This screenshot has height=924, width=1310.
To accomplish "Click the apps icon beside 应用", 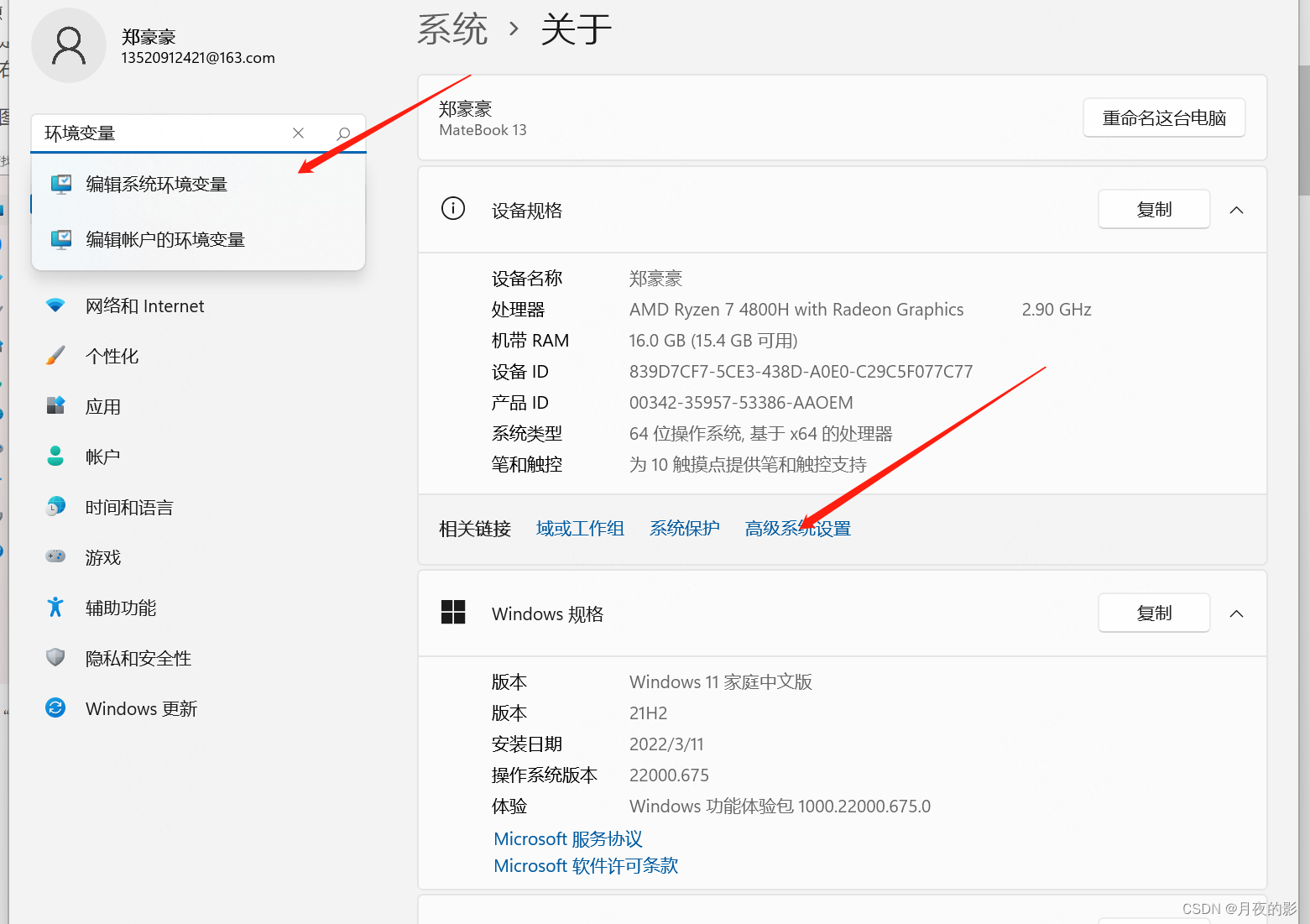I will click(55, 406).
